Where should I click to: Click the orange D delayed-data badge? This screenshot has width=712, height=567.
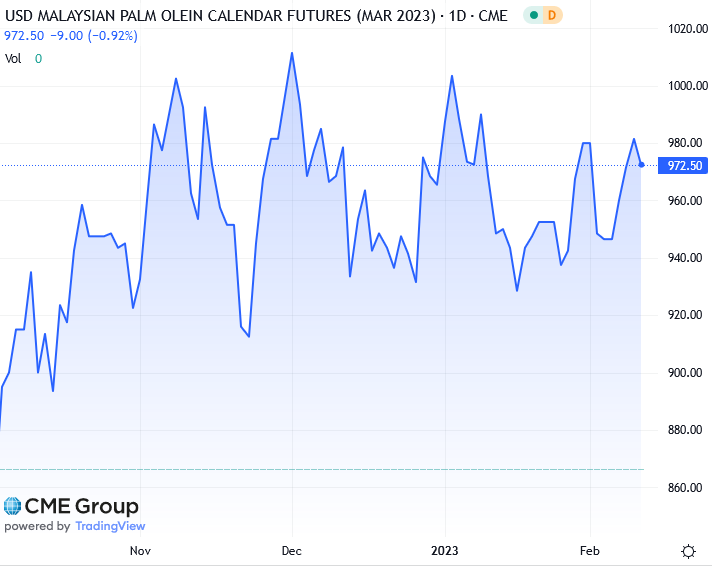tap(552, 15)
